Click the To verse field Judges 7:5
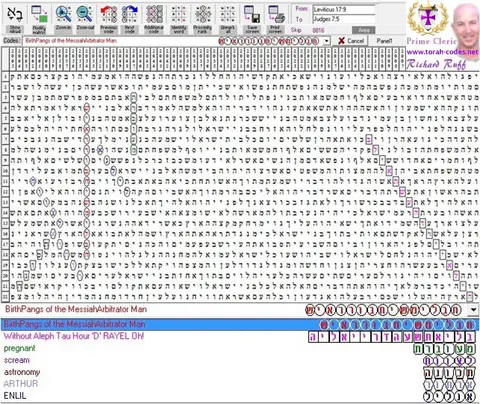The width and height of the screenshot is (480, 404). pyautogui.click(x=344, y=19)
